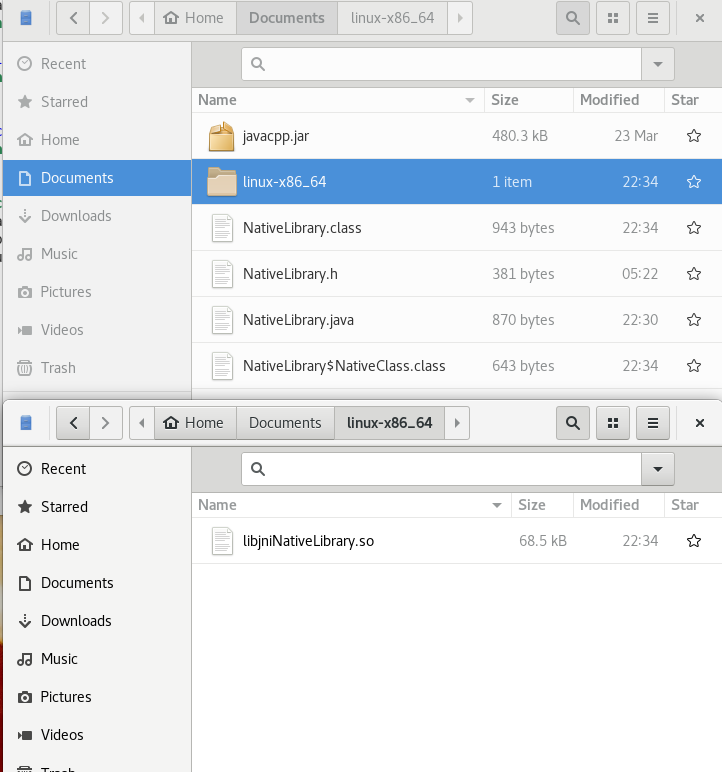Screen dimensions: 722x772
Task: Click the forward arrow in top window
Action: tap(105, 18)
